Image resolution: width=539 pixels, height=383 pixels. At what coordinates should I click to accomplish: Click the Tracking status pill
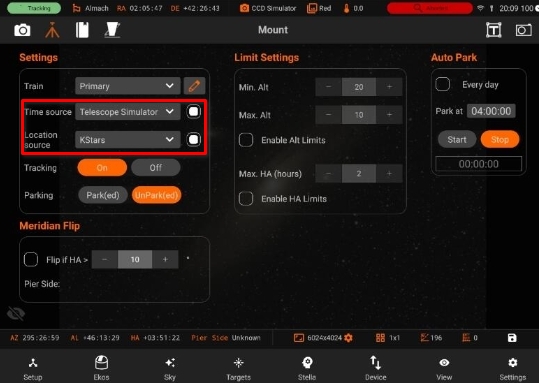coord(34,8)
